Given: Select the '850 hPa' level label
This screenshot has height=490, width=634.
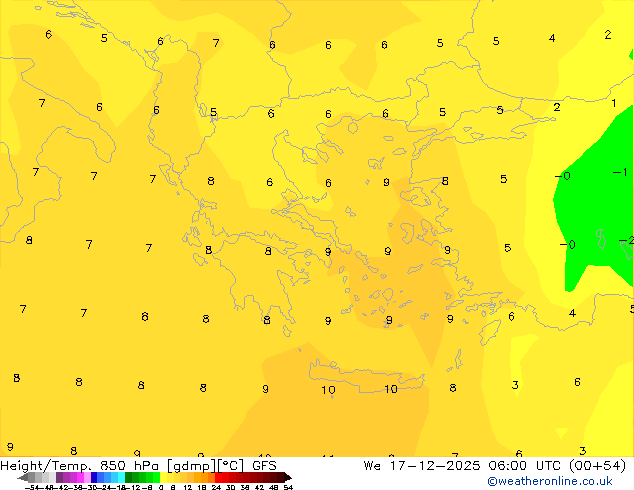Looking at the screenshot, I should [129, 466].
